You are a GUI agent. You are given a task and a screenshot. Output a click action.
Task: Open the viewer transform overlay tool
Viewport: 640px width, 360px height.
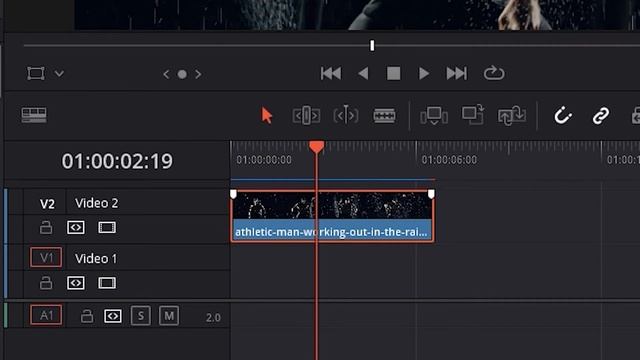(36, 73)
